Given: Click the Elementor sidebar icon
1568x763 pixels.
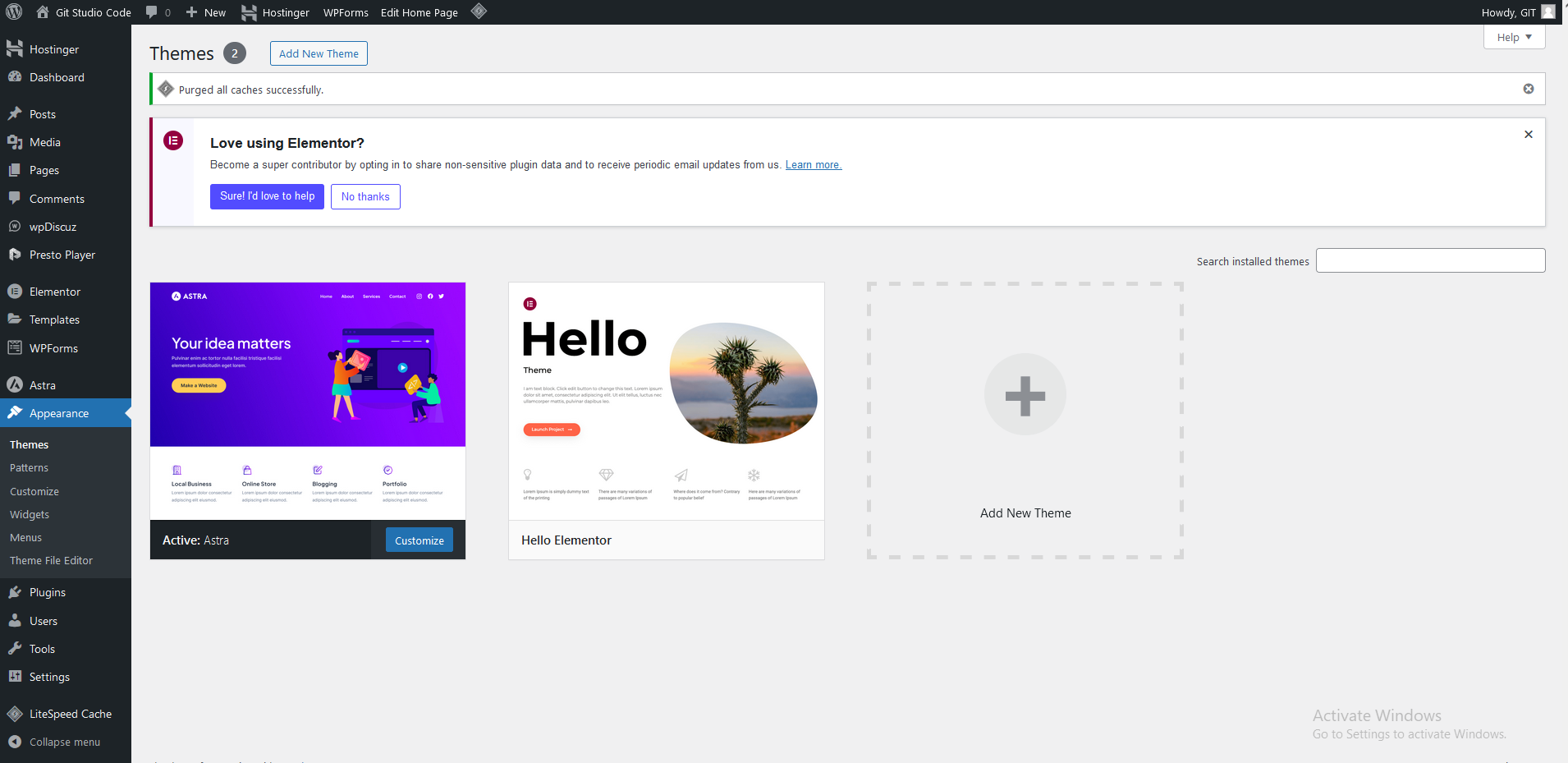Looking at the screenshot, I should pyautogui.click(x=15, y=292).
